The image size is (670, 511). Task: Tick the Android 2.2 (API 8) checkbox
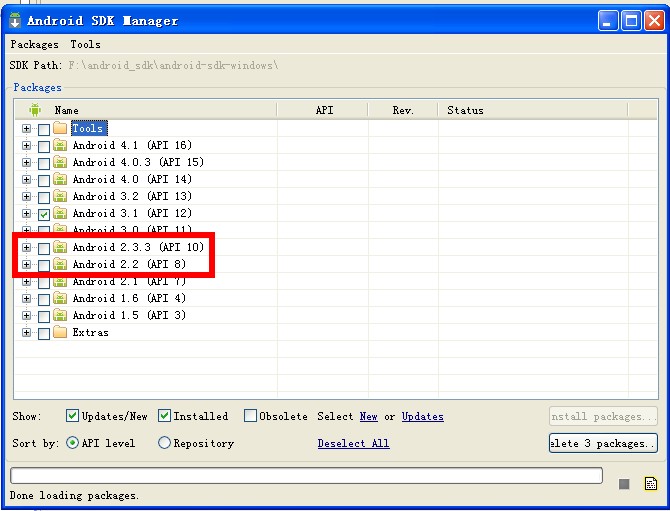pos(44,265)
